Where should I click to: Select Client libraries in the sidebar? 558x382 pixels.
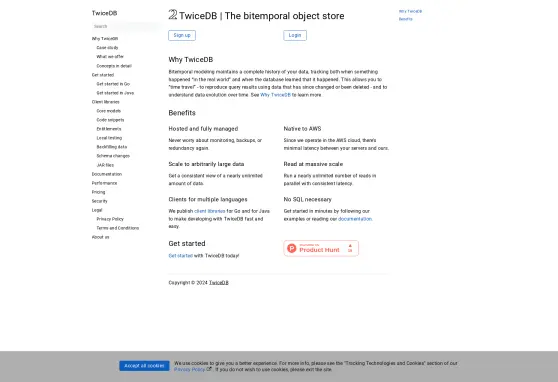[105, 102]
